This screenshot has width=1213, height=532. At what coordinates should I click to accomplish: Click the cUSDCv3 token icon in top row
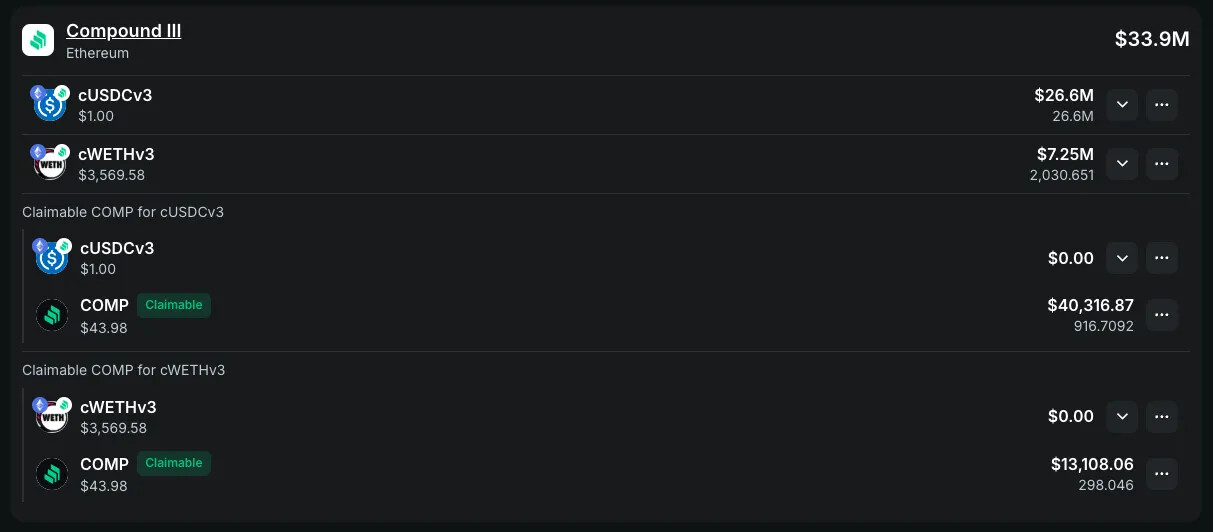click(50, 104)
